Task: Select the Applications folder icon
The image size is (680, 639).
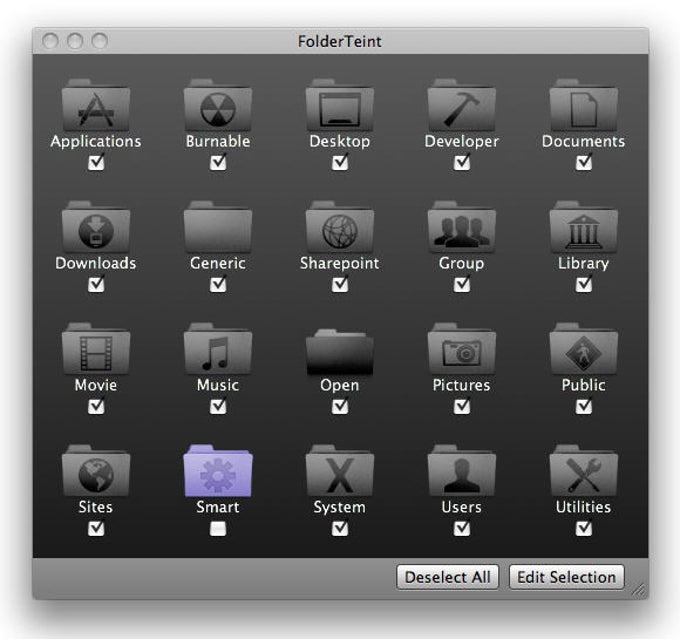Action: click(x=96, y=105)
